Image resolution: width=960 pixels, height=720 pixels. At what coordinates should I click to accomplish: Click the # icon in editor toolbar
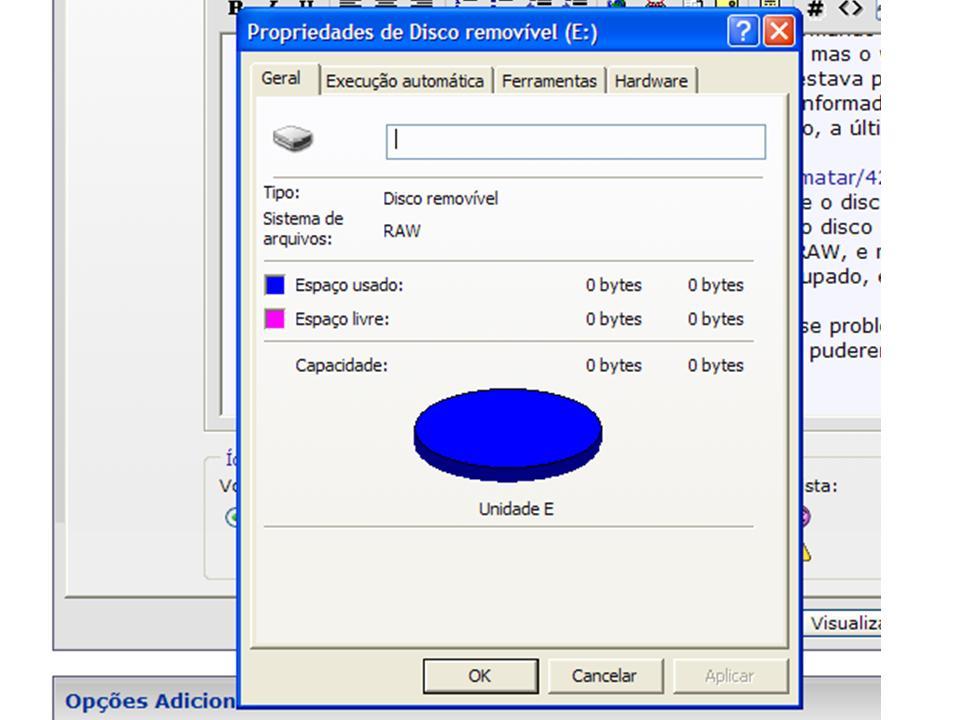815,9
